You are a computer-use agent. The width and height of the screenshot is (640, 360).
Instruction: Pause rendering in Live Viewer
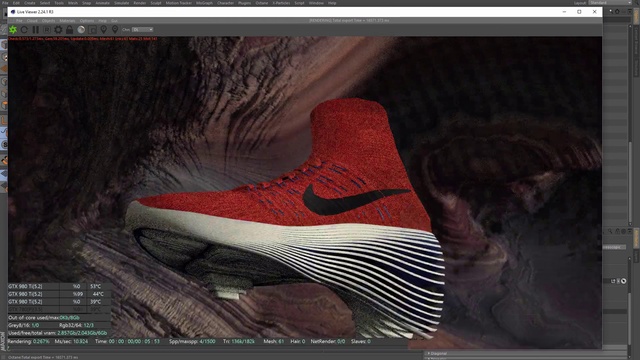coord(36,30)
